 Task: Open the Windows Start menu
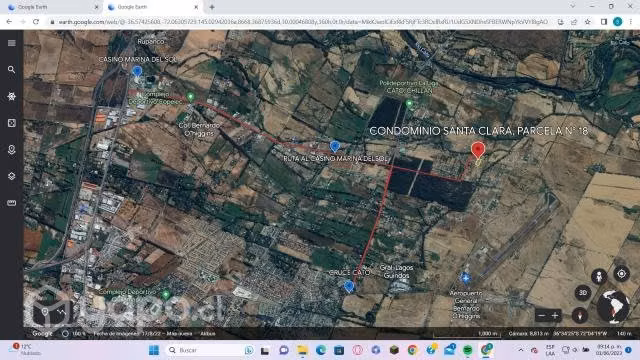(x=154, y=350)
